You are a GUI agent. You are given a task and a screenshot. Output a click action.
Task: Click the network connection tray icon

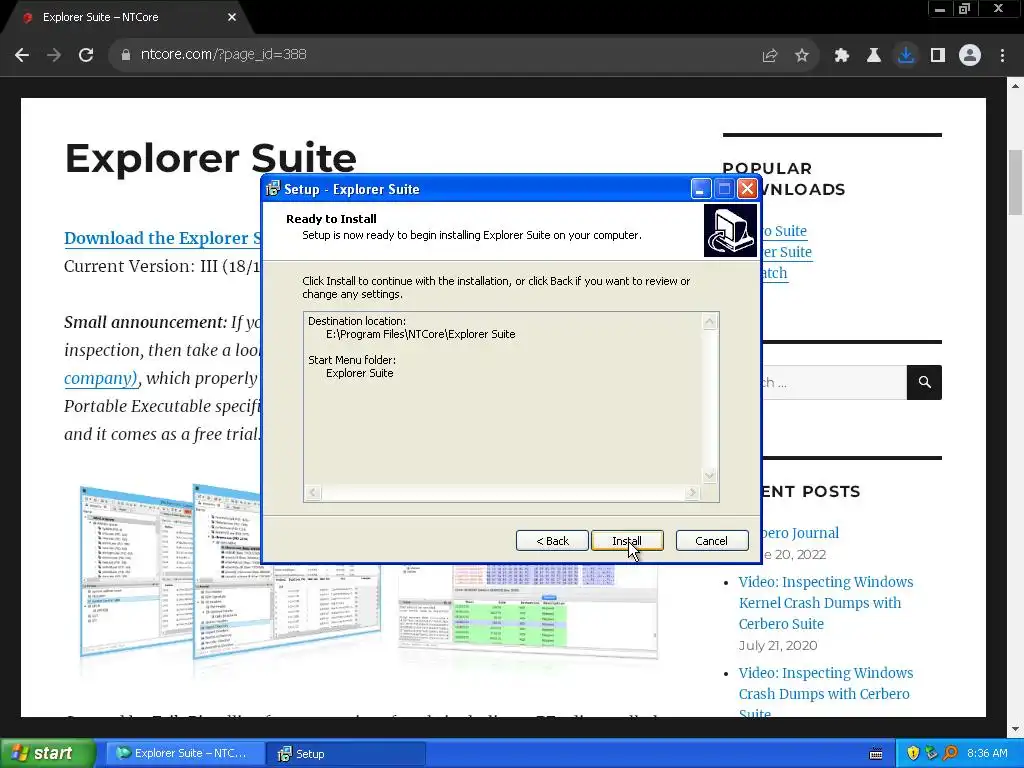coord(932,753)
